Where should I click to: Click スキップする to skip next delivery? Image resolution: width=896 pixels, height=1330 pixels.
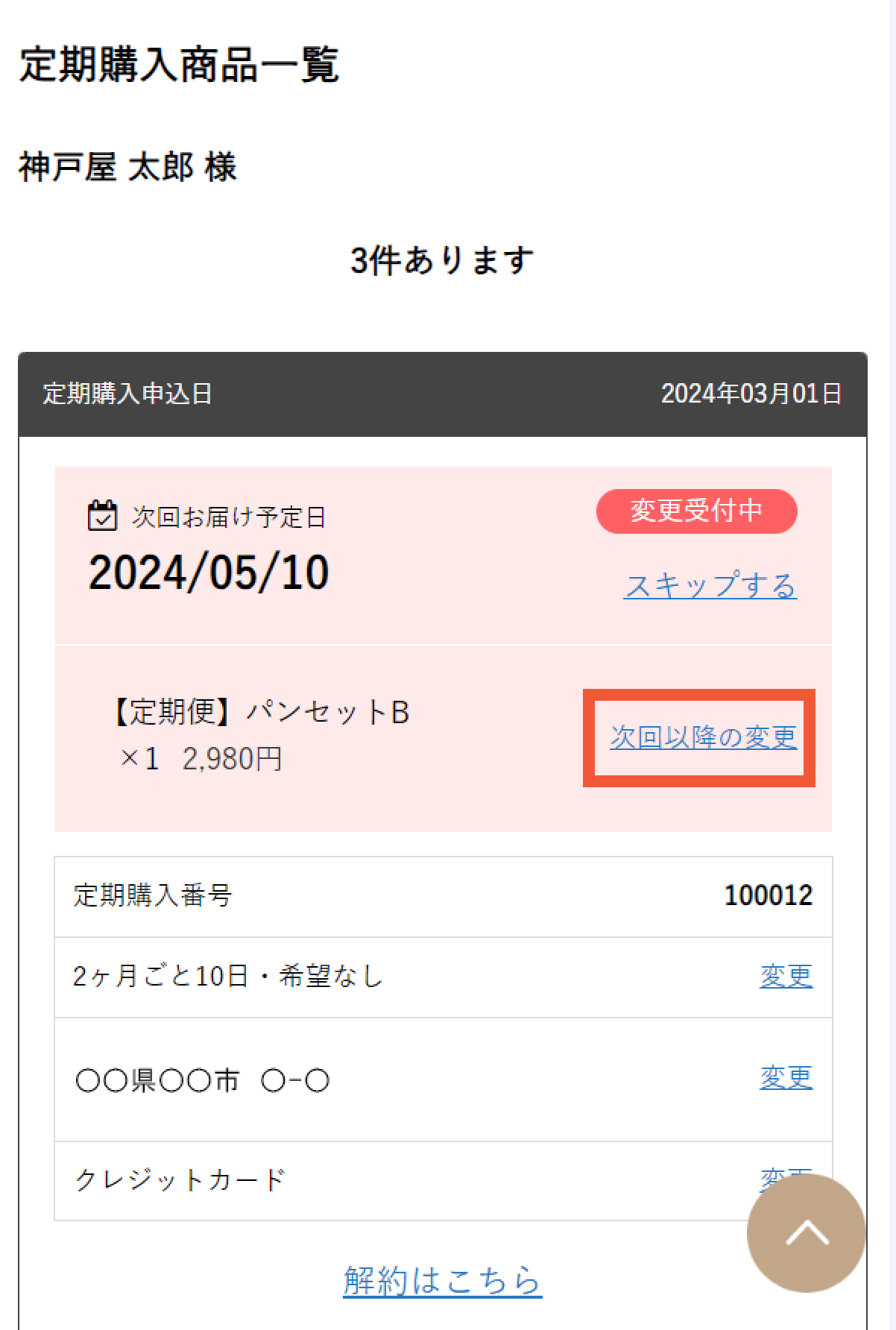click(x=710, y=587)
